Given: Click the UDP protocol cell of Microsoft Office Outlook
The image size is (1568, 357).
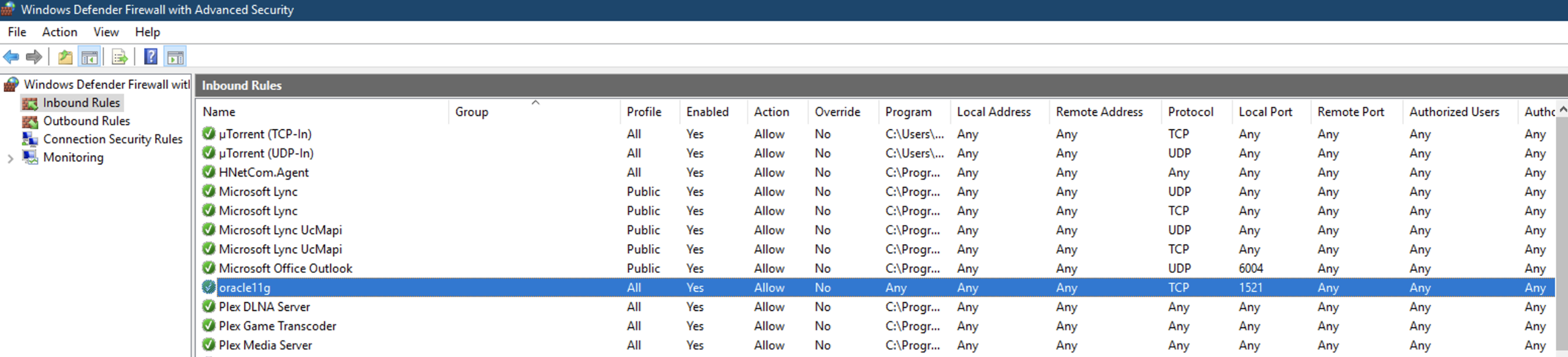Looking at the screenshot, I should point(1179,268).
